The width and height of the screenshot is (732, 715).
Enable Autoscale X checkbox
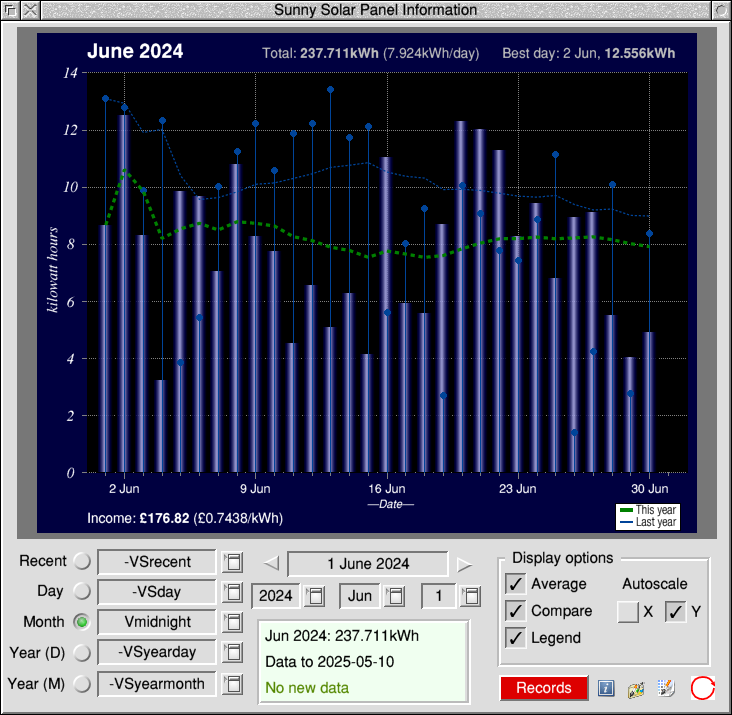click(628, 612)
